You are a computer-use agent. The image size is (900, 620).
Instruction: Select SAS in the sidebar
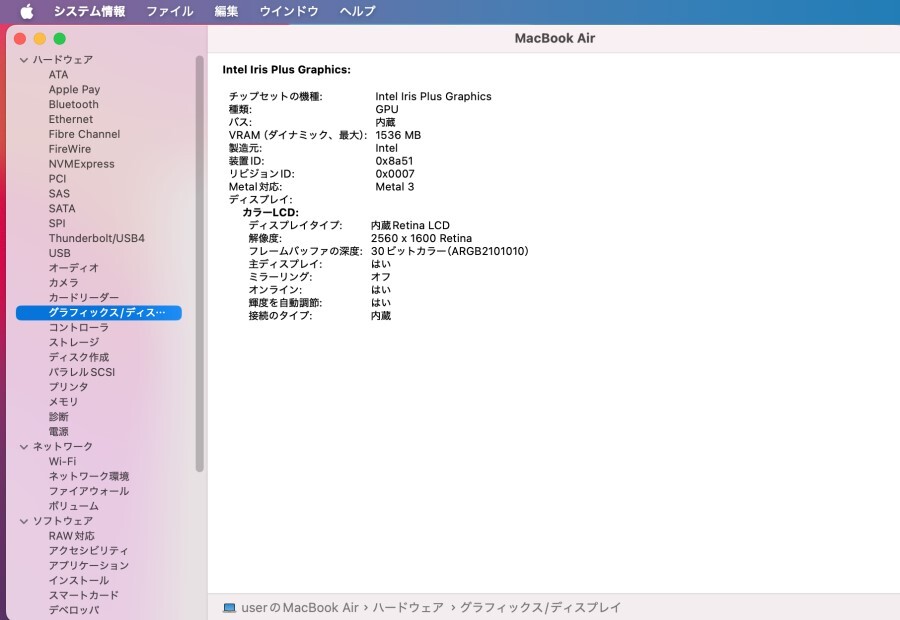[x=59, y=194]
